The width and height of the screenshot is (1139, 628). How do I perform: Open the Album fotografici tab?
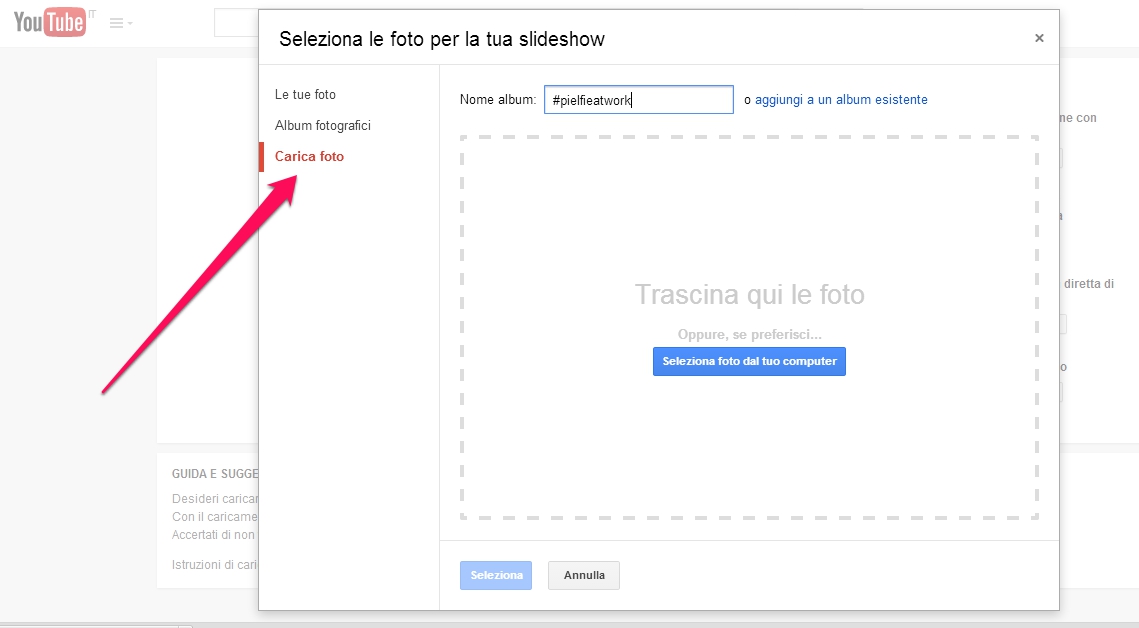(323, 126)
